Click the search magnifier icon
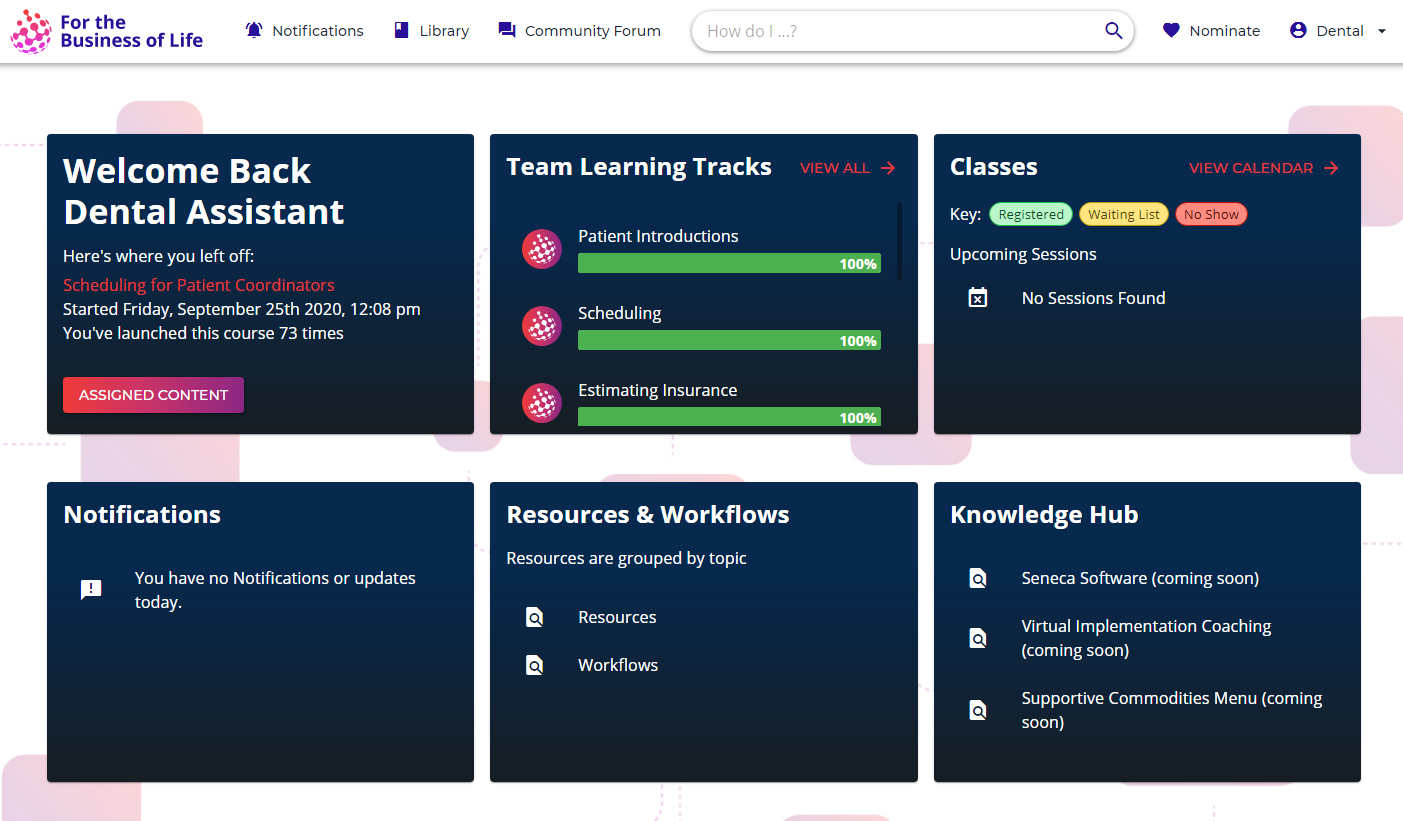This screenshot has width=1403, height=821. tap(1114, 30)
